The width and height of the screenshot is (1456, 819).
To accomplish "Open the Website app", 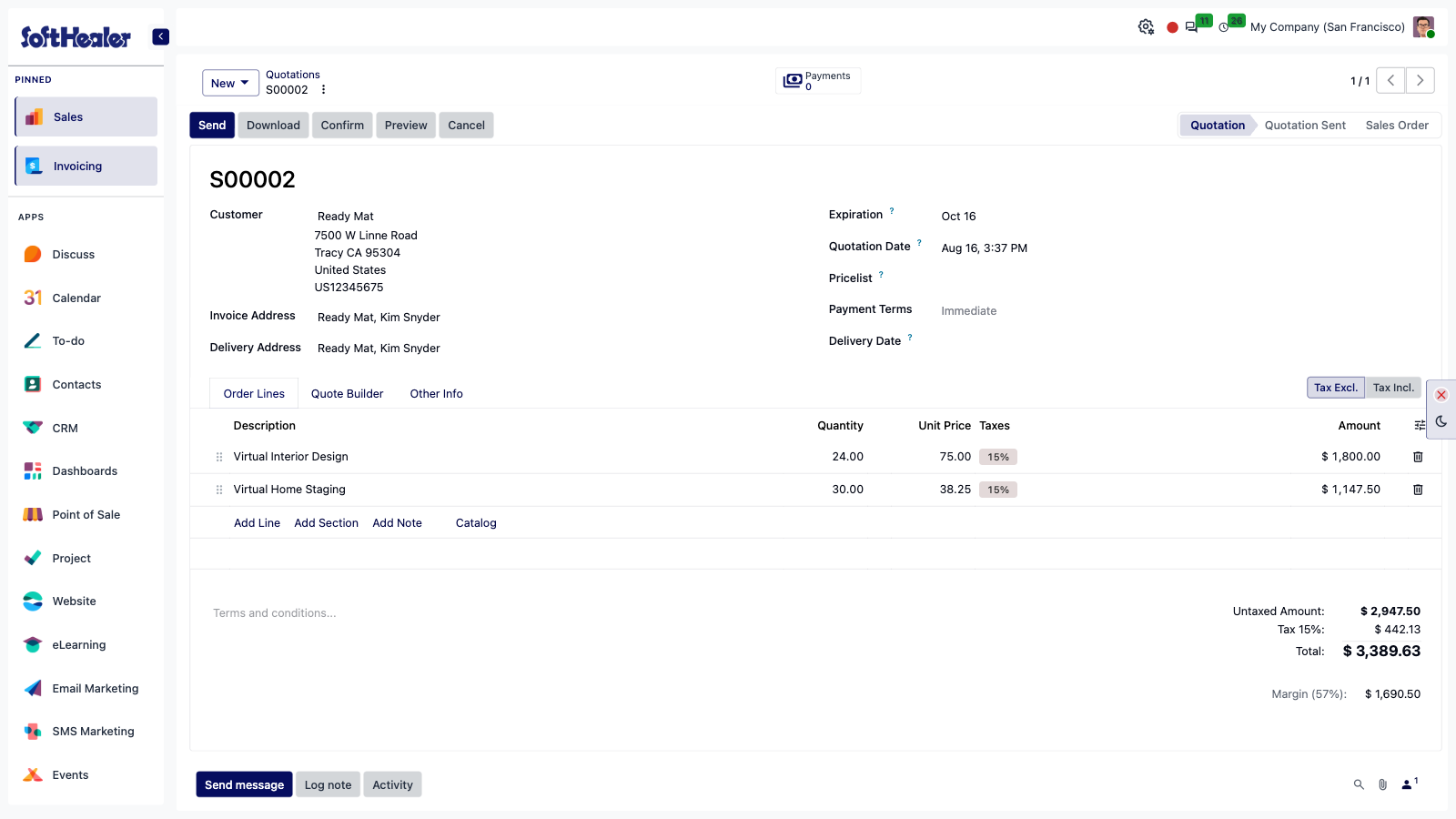I will (86, 601).
